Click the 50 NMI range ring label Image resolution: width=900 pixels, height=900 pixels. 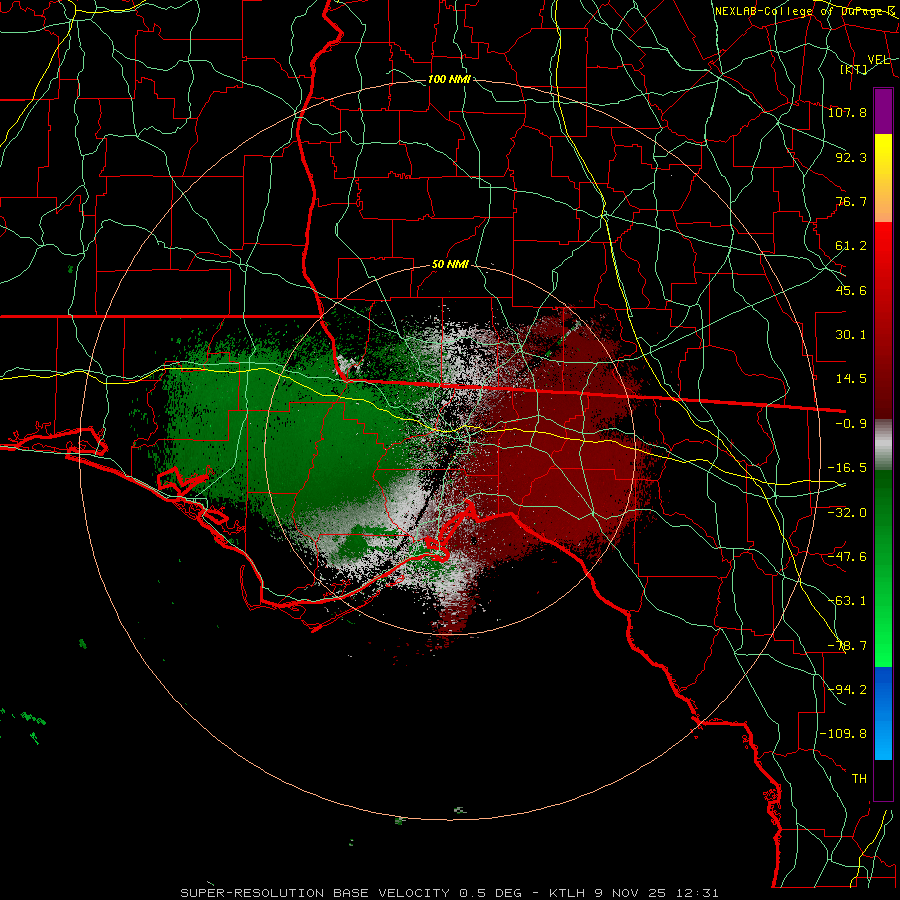click(451, 264)
